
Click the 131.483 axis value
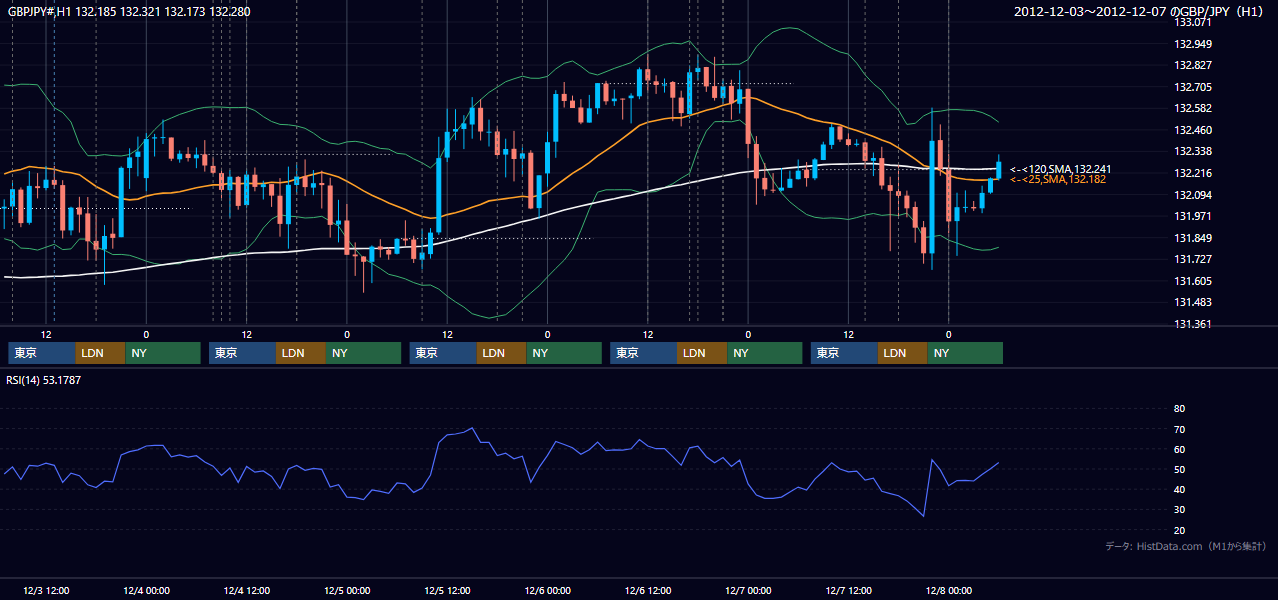pos(1193,302)
